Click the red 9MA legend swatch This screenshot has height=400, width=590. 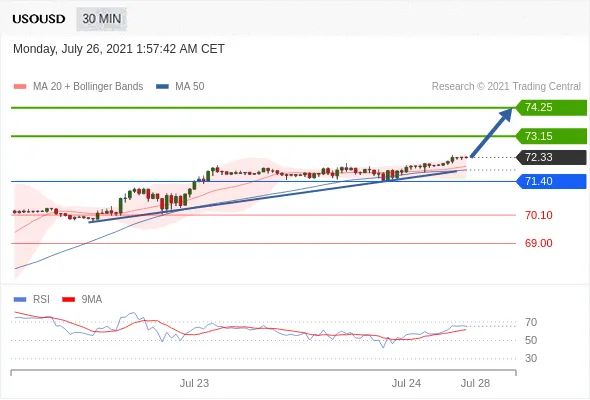68,300
